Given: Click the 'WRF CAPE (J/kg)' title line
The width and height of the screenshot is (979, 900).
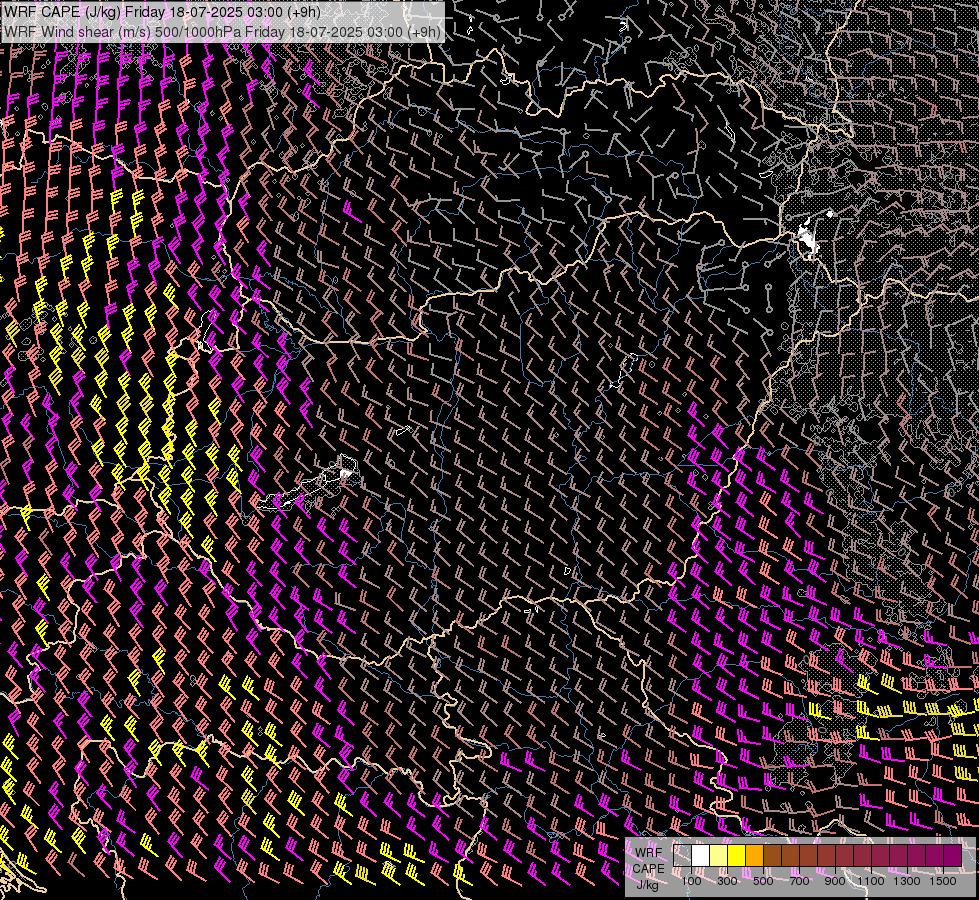Looking at the screenshot, I should click(x=162, y=12).
